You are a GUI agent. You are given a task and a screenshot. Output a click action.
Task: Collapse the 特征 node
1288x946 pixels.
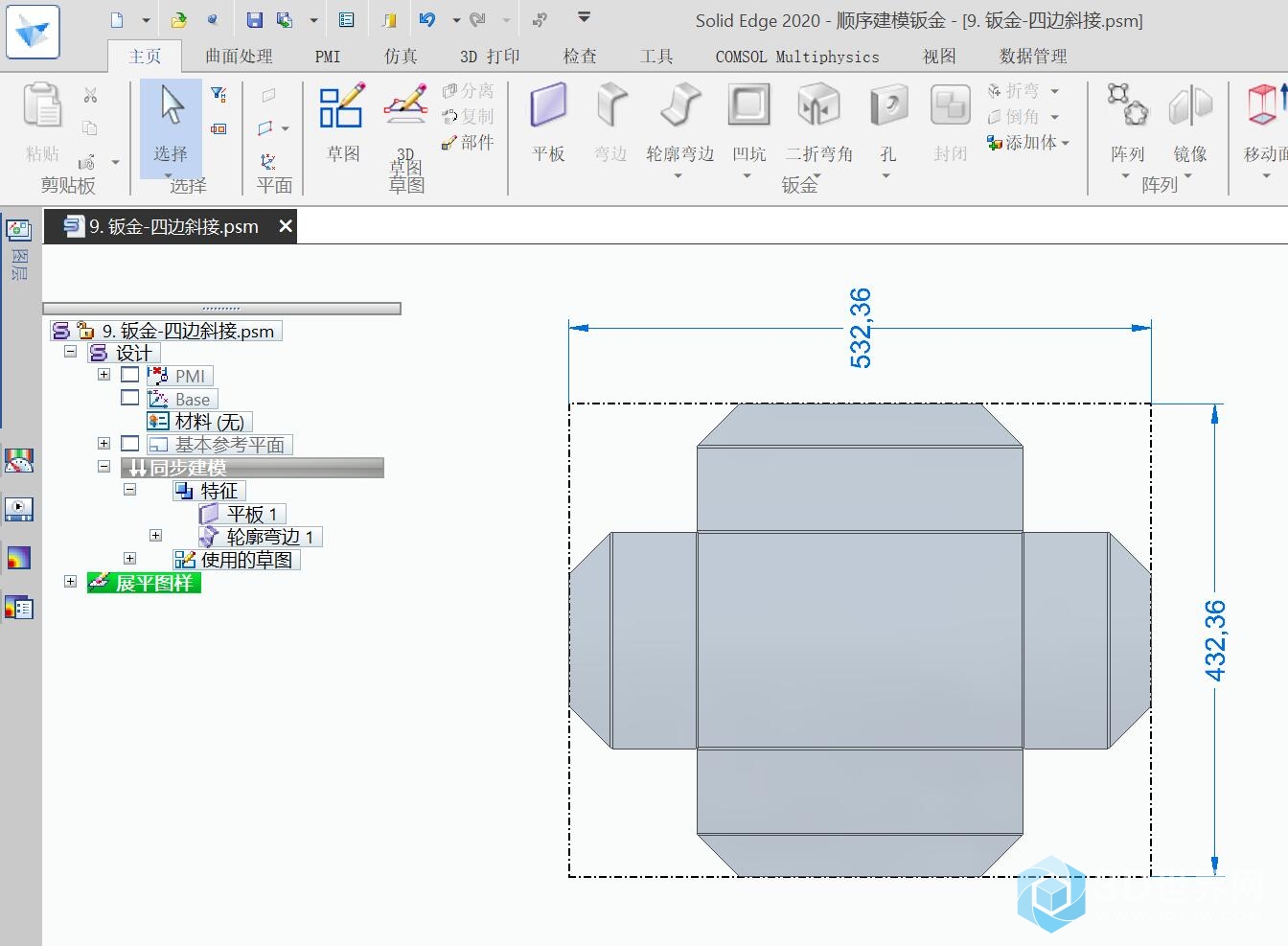[129, 490]
